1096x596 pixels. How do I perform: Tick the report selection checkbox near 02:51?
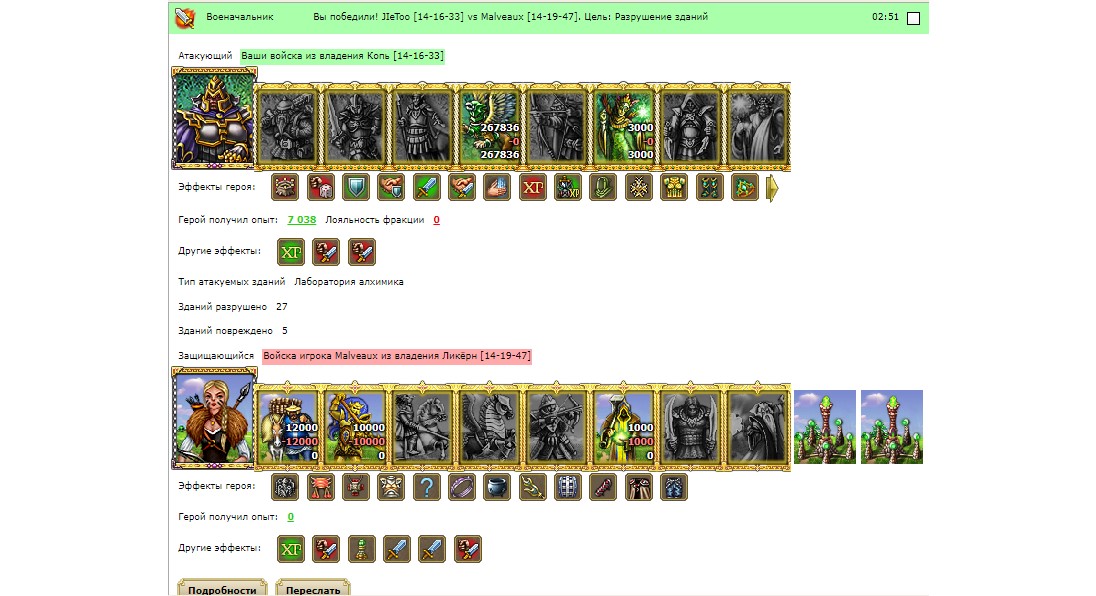coord(913,18)
